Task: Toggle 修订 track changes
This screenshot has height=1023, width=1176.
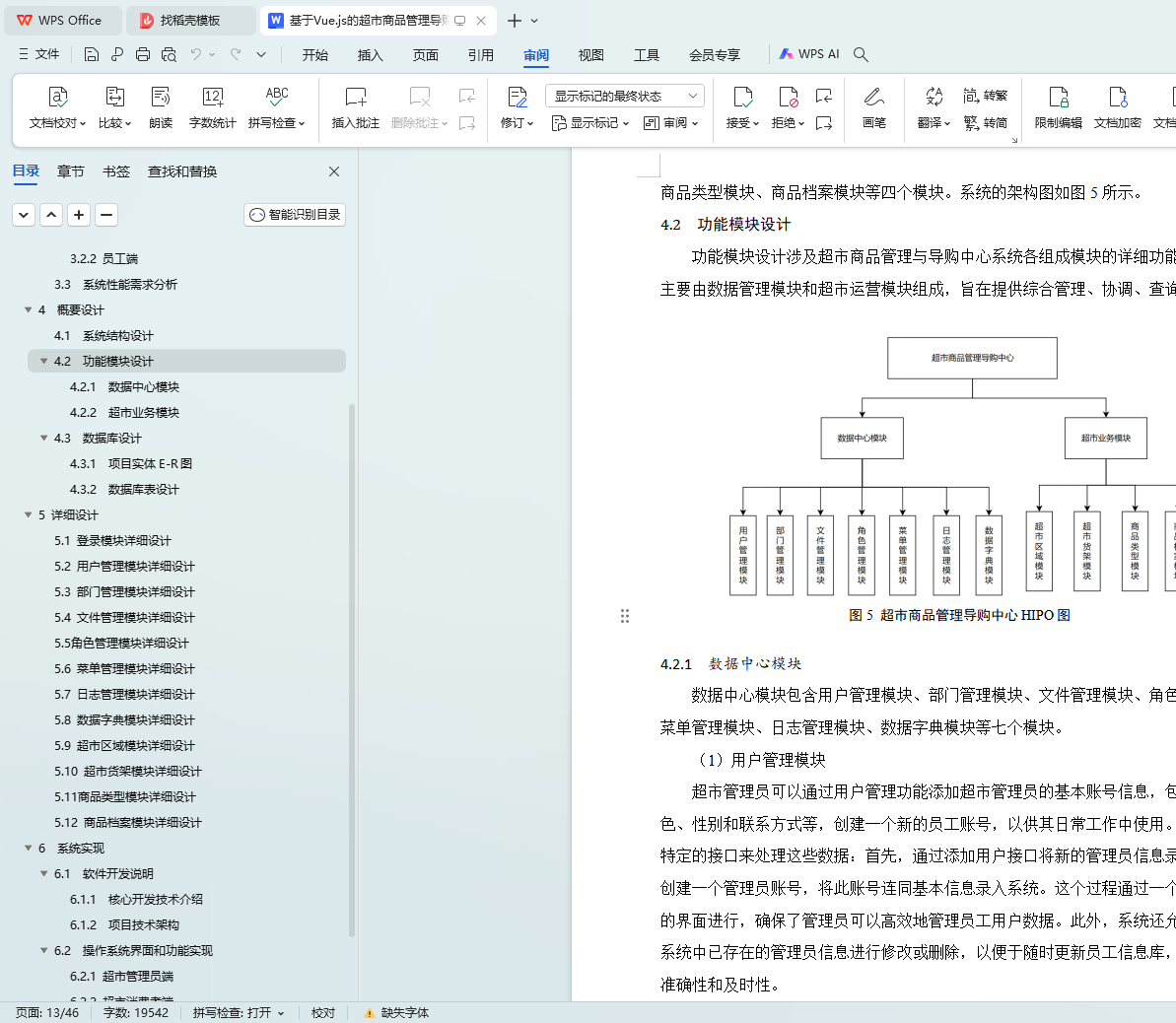Action: [517, 108]
